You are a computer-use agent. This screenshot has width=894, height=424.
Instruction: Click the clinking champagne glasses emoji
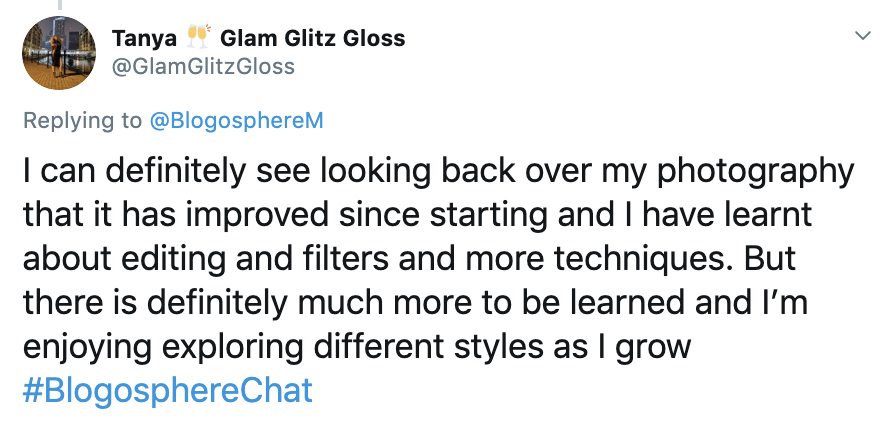click(199, 38)
